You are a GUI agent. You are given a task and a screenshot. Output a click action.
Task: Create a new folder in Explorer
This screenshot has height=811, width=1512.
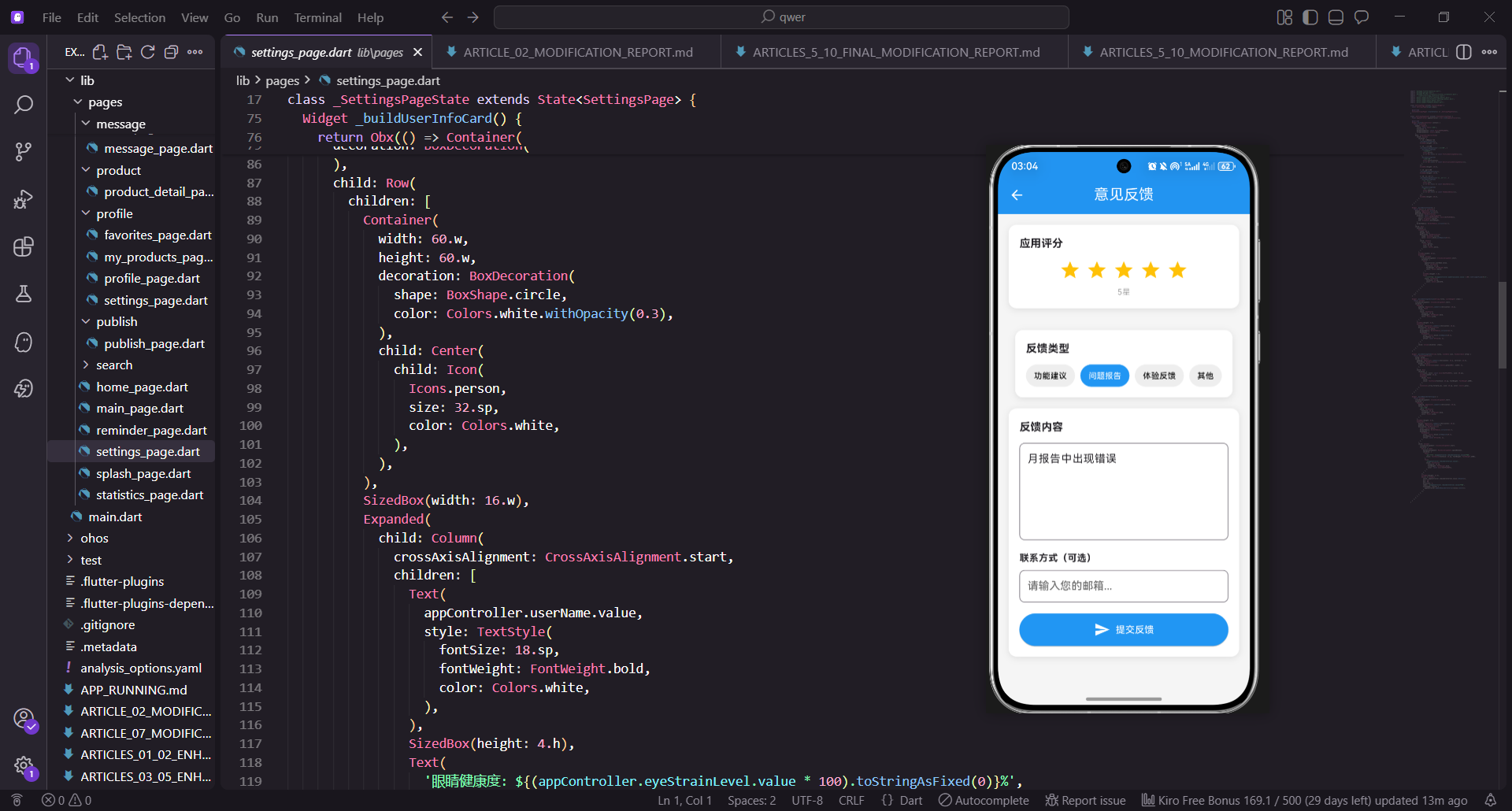tap(124, 52)
